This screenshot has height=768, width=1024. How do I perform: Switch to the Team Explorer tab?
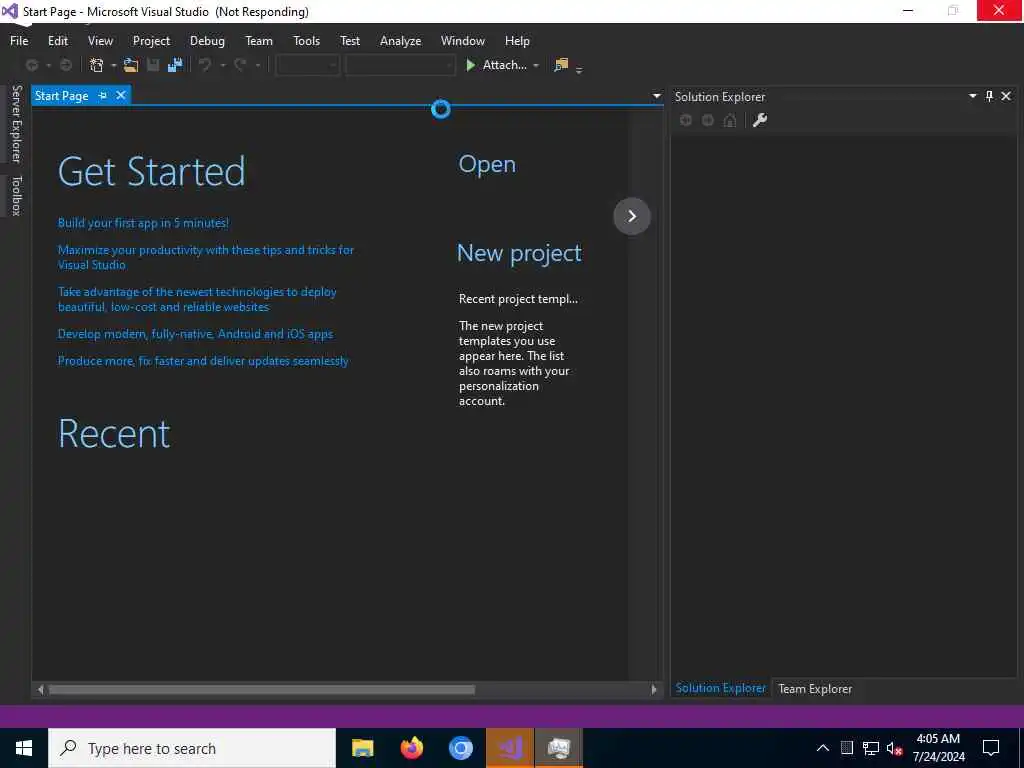(x=814, y=688)
